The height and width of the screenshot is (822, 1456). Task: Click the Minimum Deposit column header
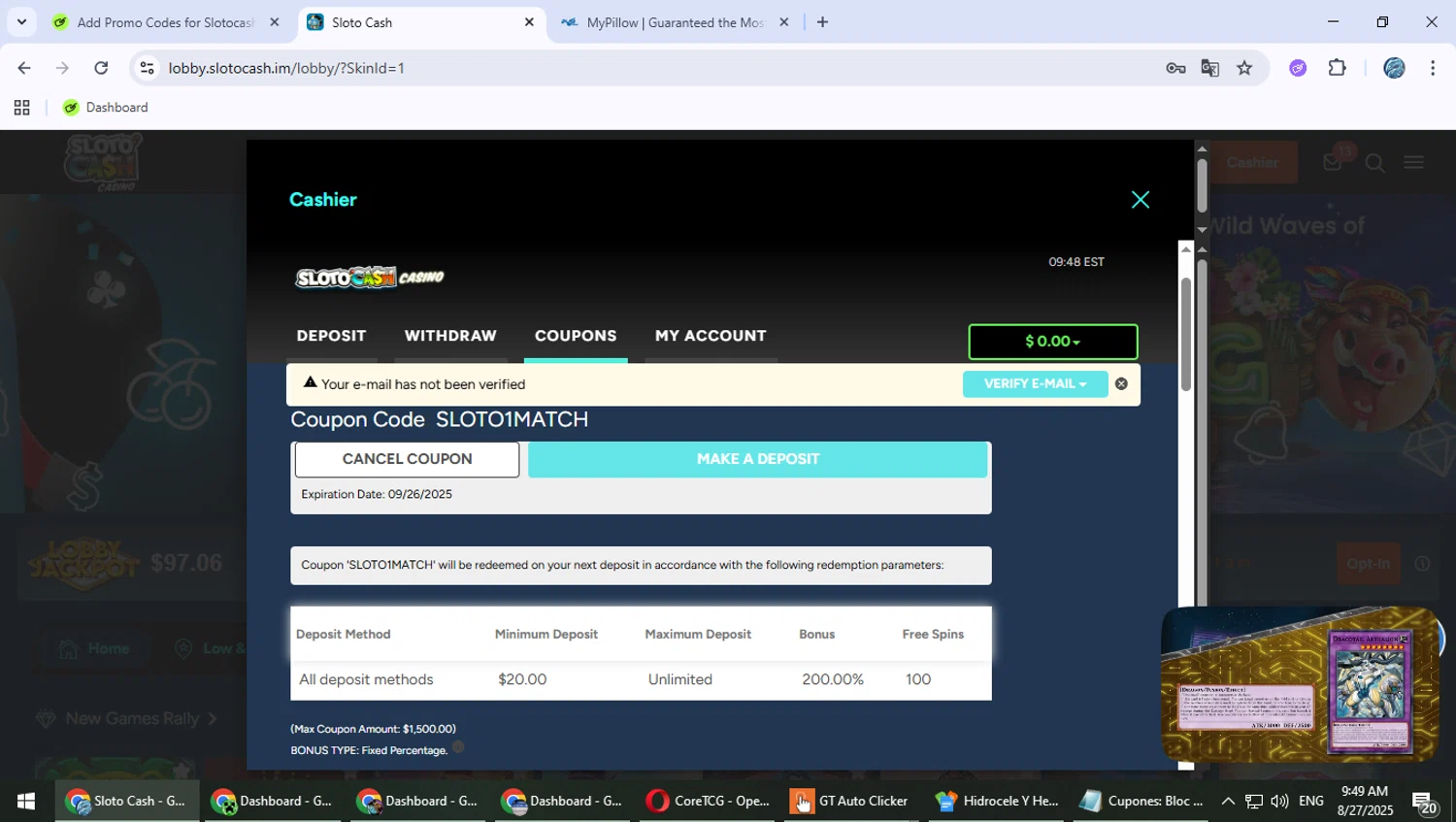546,634
